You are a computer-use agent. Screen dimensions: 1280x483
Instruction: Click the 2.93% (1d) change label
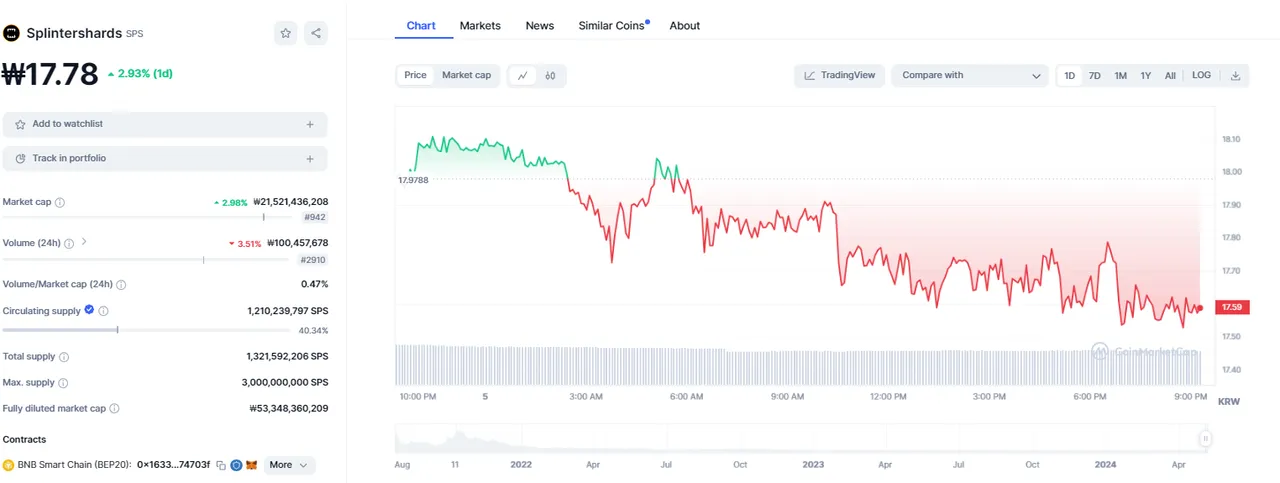[140, 74]
